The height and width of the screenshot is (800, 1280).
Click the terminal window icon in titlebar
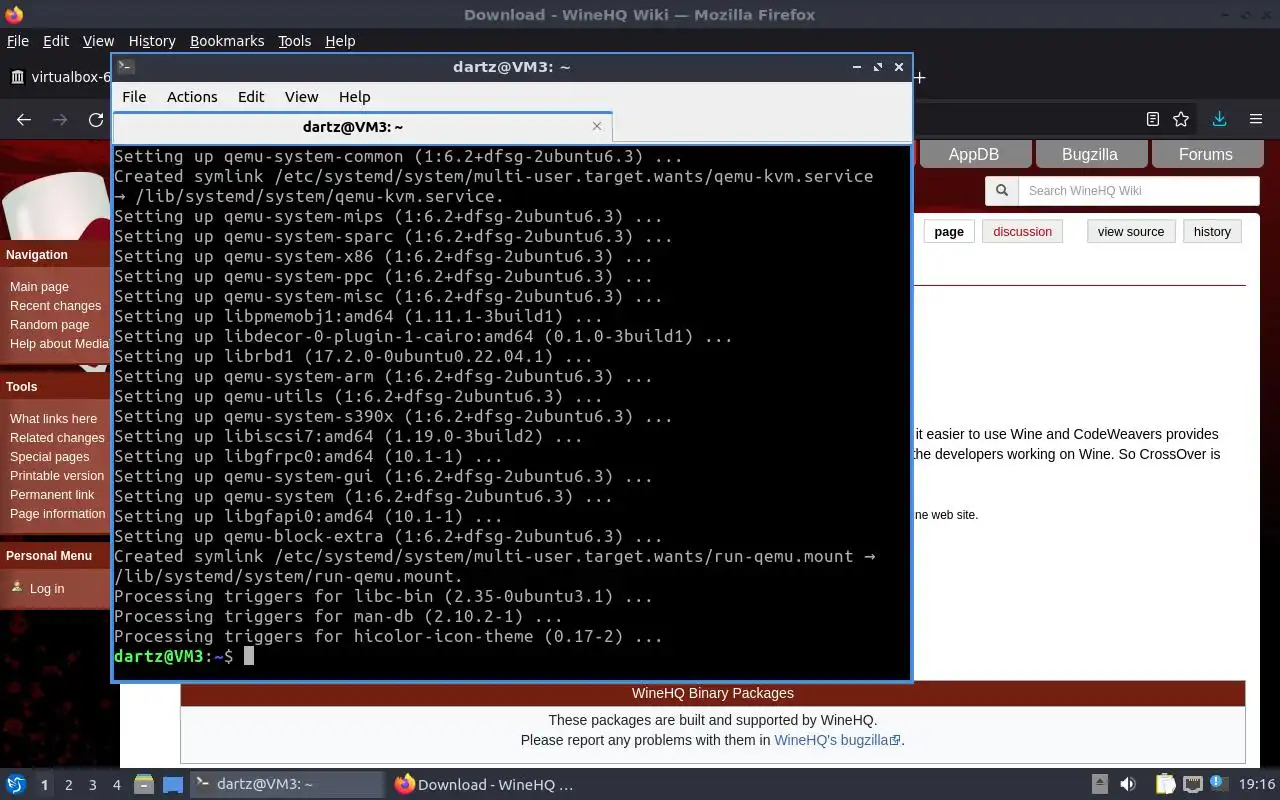125,67
